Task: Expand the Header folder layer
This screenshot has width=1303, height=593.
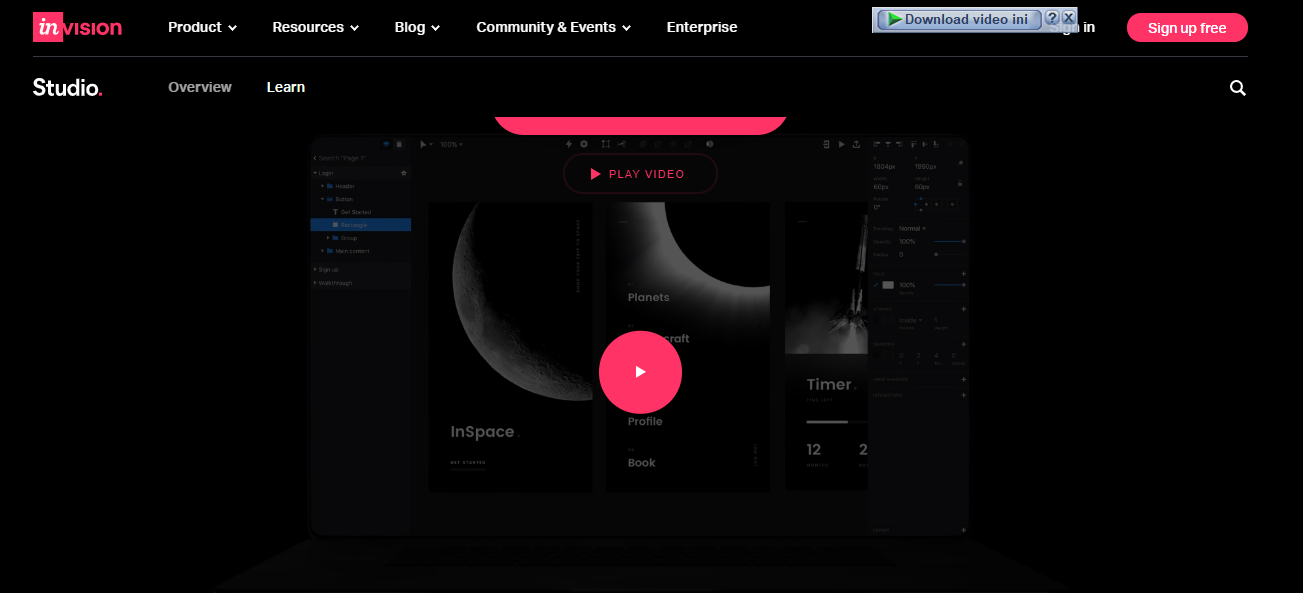Action: [323, 186]
